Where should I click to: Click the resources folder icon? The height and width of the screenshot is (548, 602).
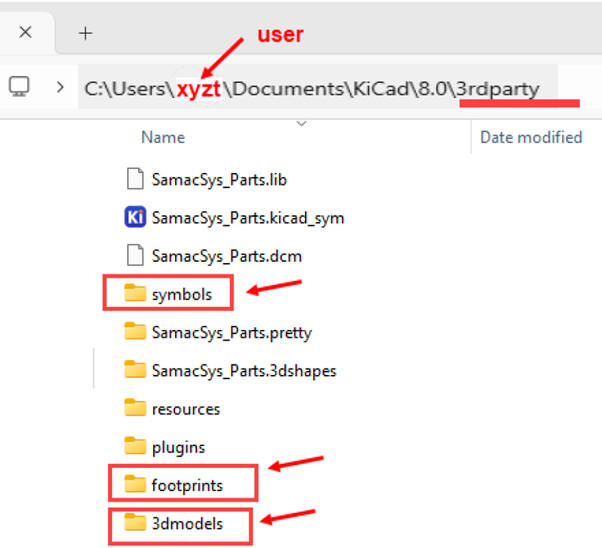135,408
